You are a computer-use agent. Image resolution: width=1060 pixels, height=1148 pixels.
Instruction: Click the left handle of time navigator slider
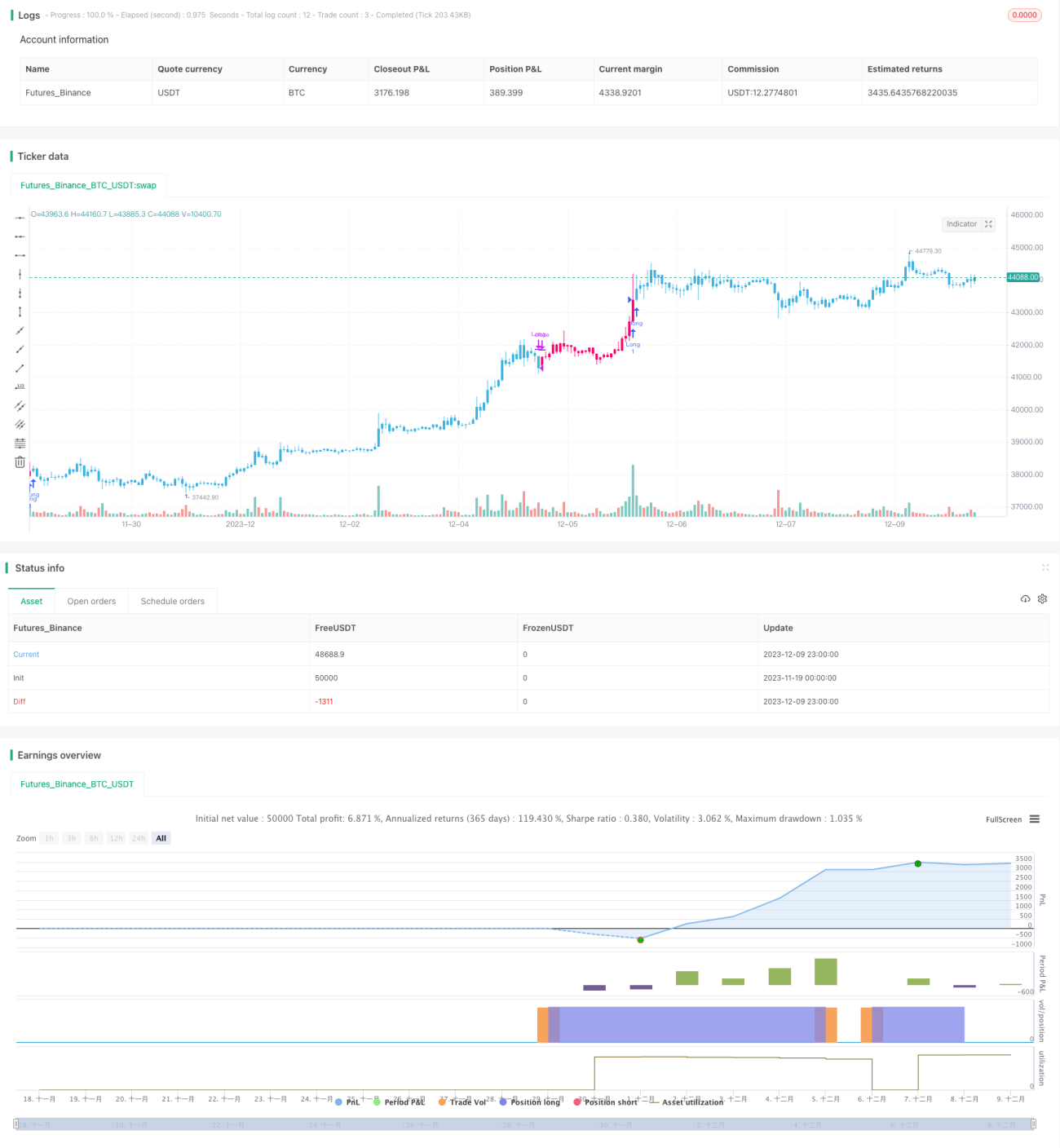(x=16, y=1124)
